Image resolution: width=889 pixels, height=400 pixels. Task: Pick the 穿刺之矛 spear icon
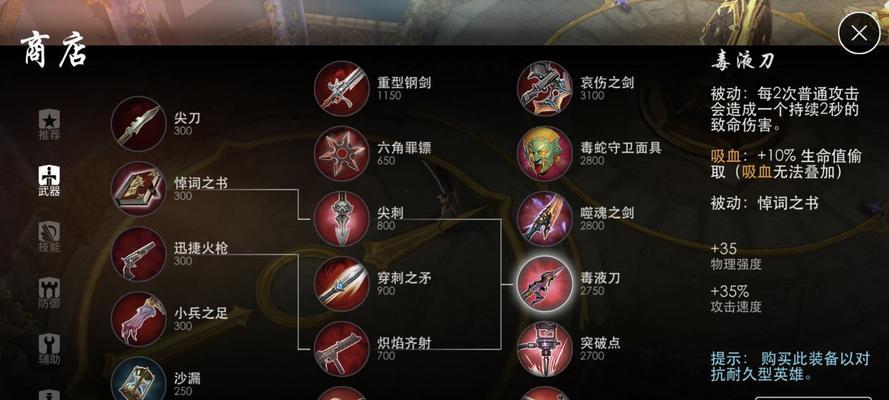pos(341,284)
